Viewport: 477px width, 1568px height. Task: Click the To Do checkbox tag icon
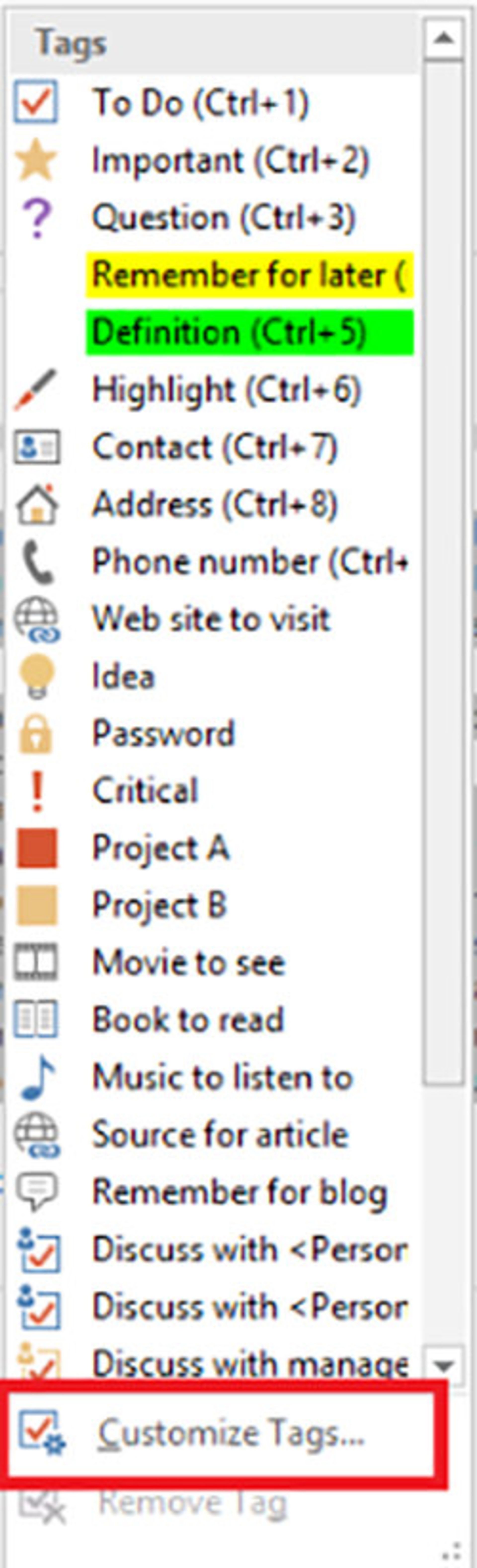(x=36, y=102)
